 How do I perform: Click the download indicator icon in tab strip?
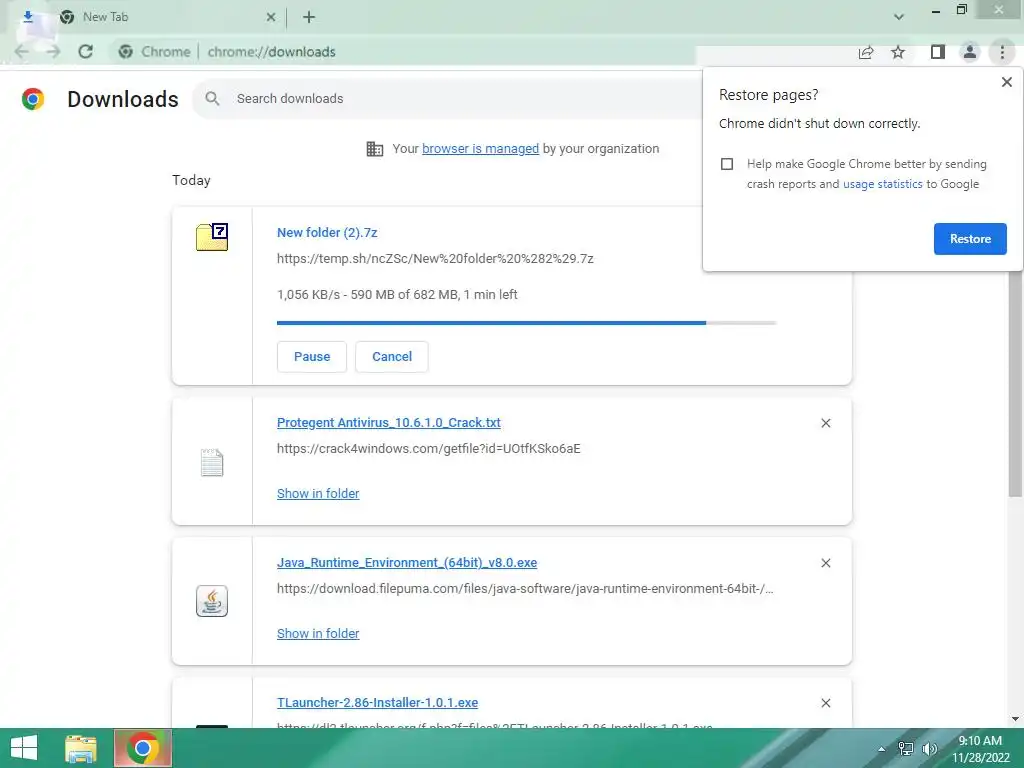click(x=27, y=16)
